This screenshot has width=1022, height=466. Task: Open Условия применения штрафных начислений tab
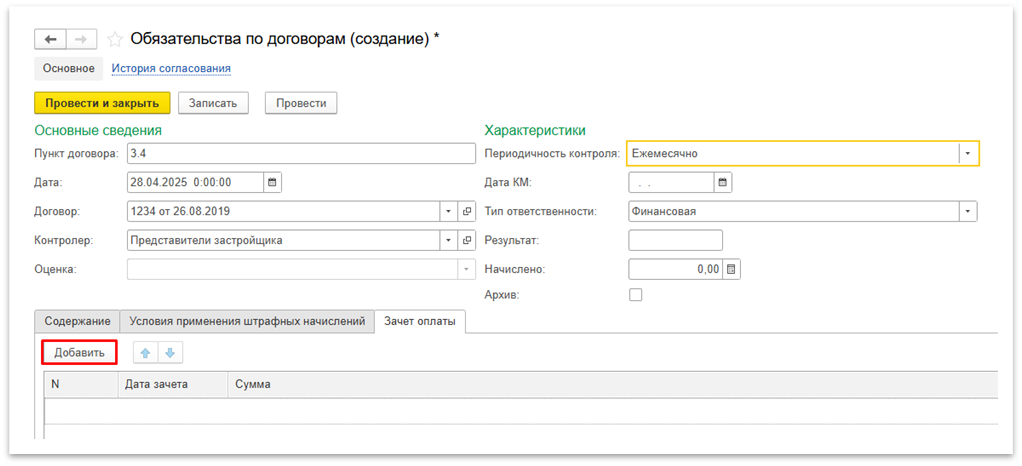[247, 321]
